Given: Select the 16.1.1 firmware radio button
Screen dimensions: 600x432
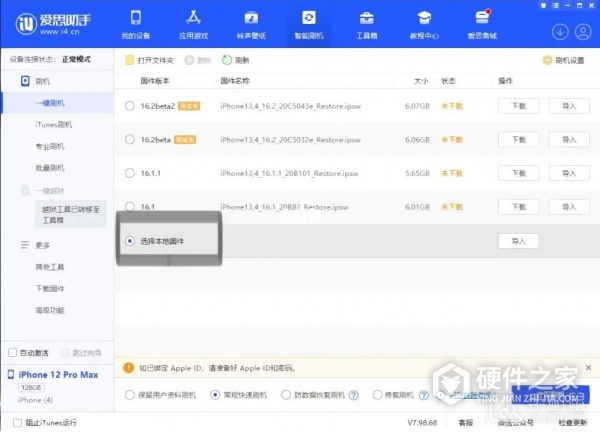Looking at the screenshot, I should click(x=130, y=173).
